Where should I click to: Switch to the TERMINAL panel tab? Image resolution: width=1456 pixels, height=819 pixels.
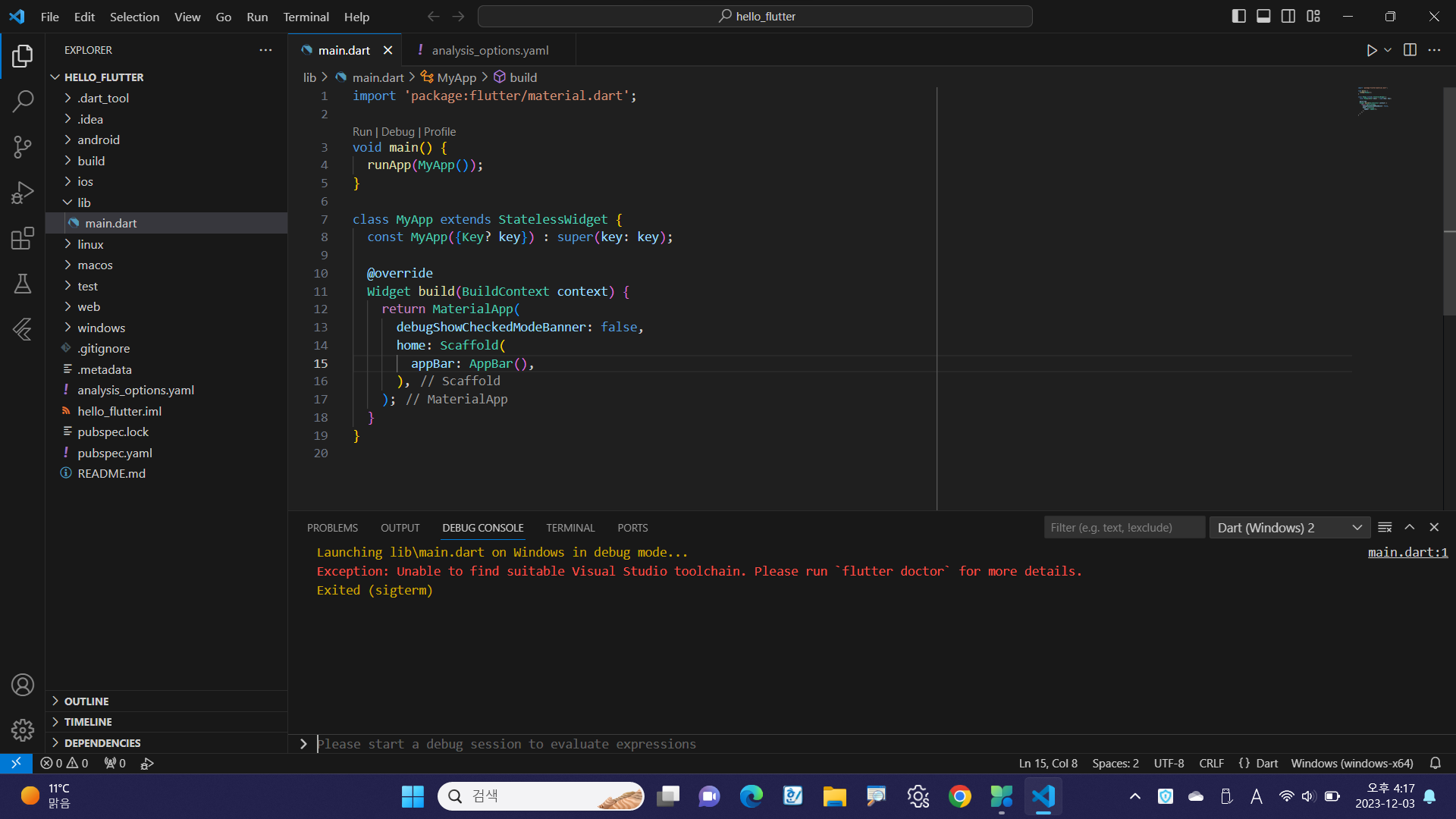point(570,528)
